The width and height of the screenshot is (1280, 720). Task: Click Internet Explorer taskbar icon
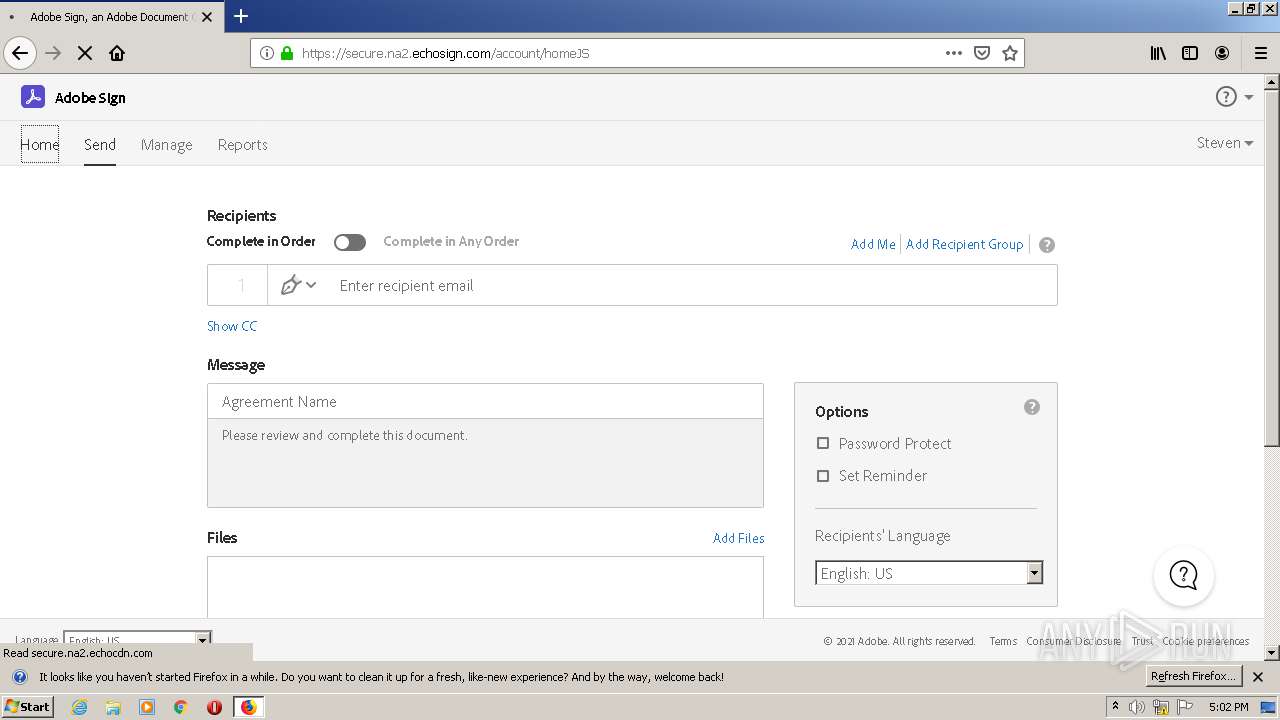(79, 707)
